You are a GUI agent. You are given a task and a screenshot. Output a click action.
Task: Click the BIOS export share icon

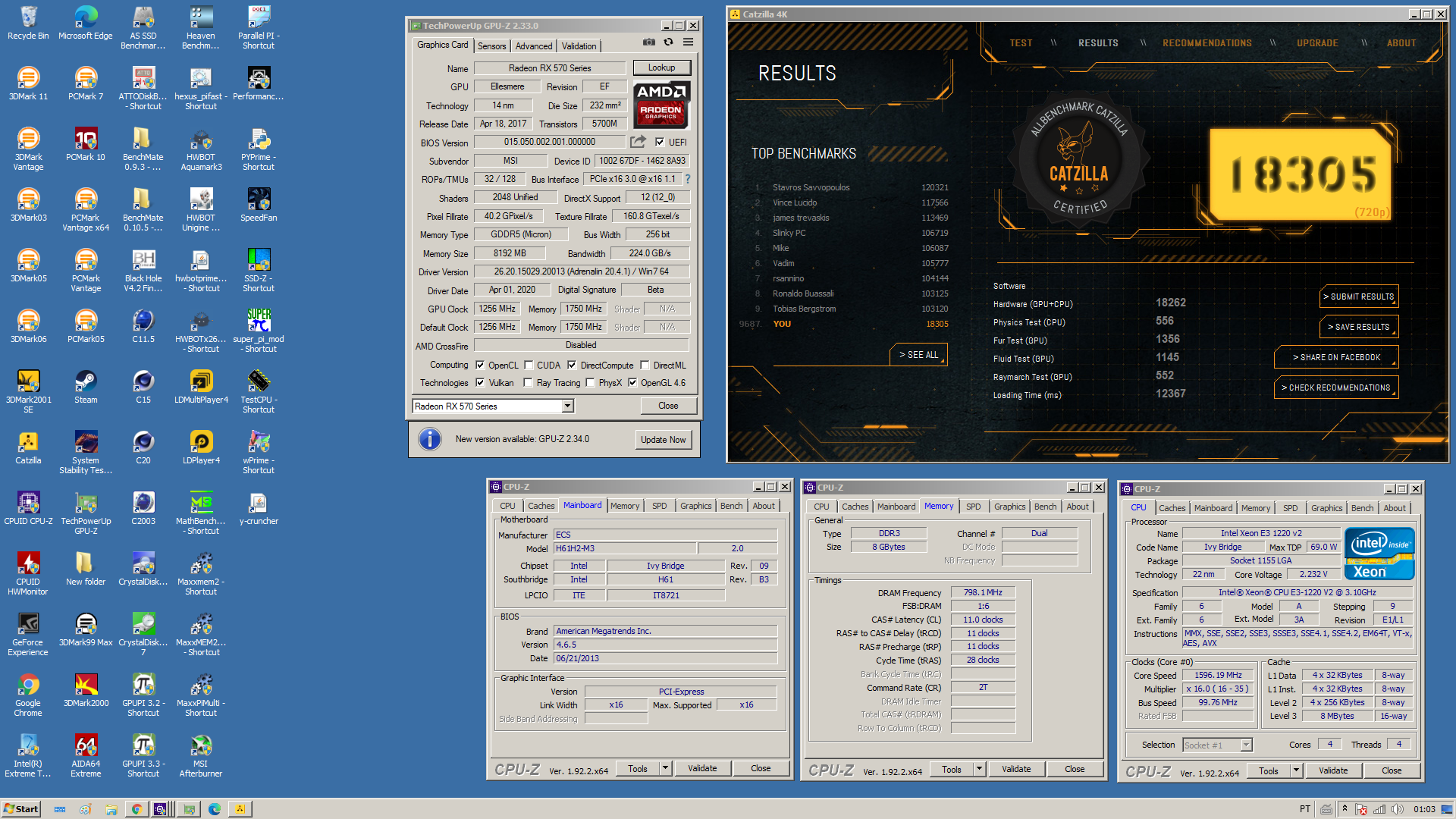[x=639, y=142]
